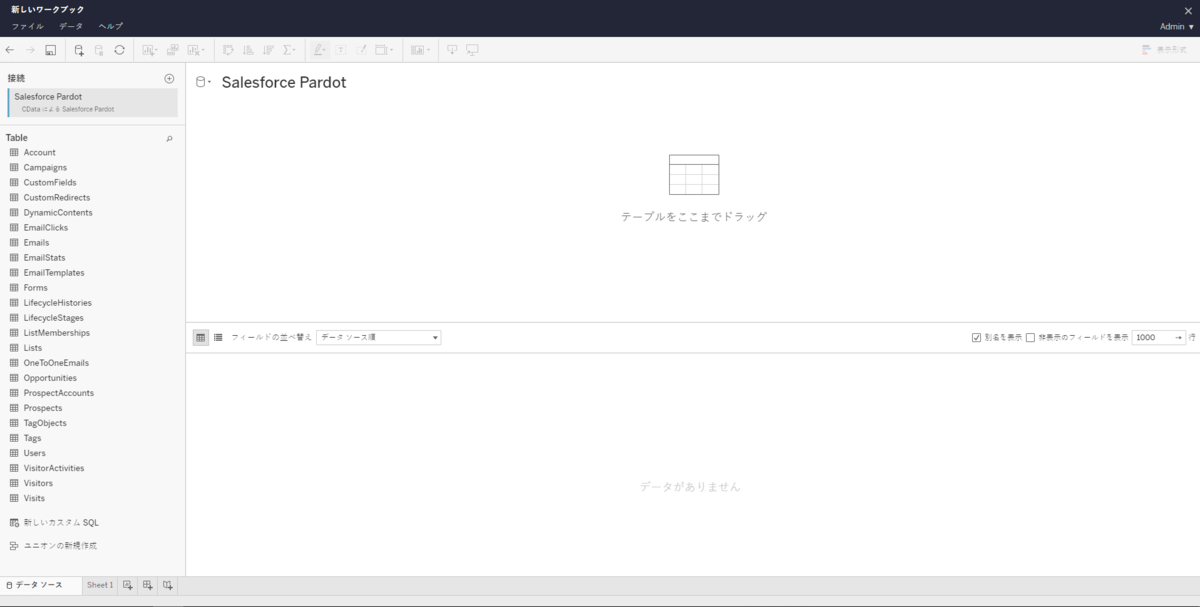
Task: Open the 表示形式 Show Me panel
Action: tap(1164, 49)
